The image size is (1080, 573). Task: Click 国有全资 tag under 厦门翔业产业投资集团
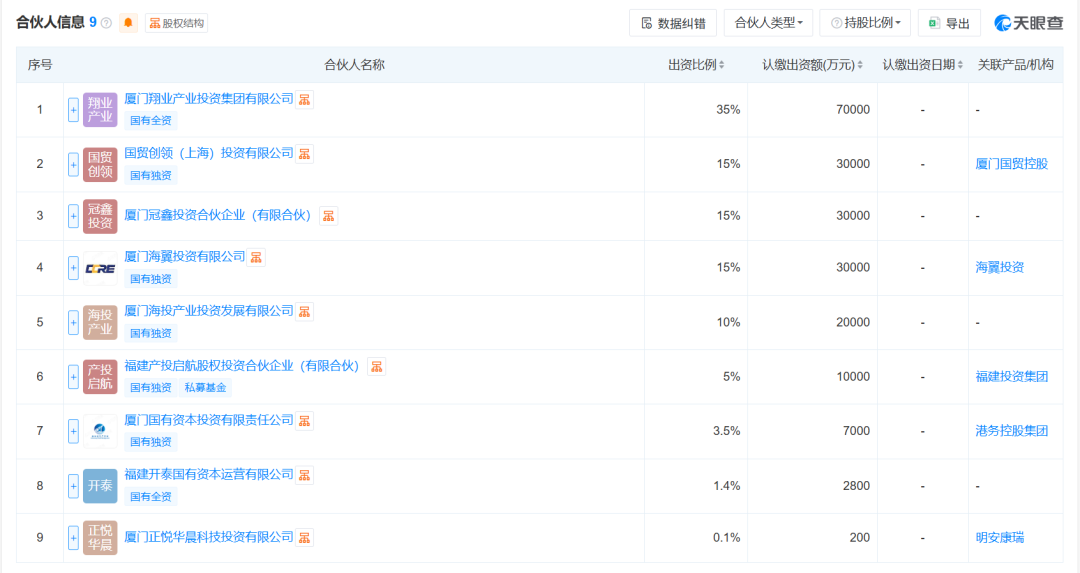click(x=151, y=121)
